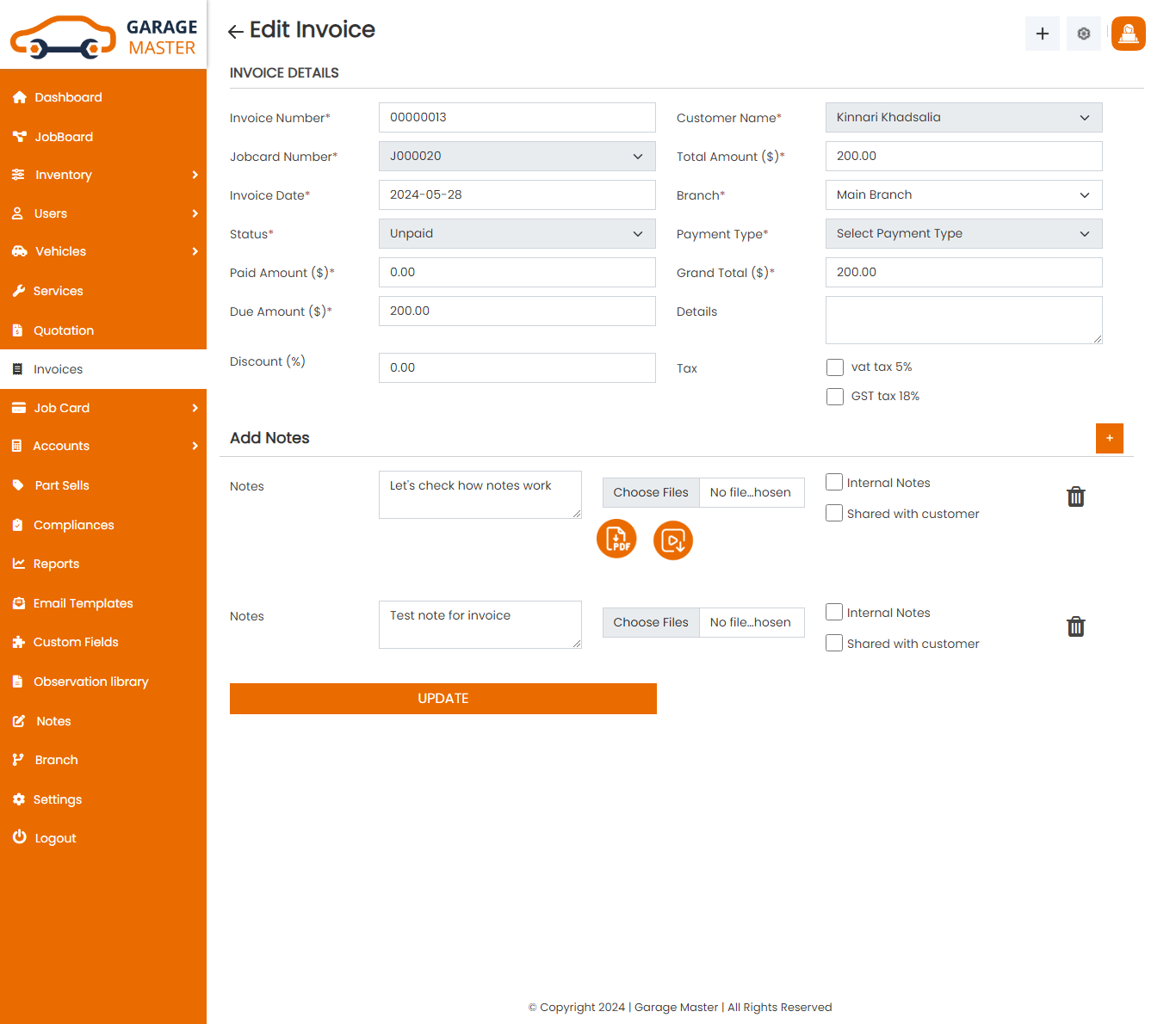
Task: Tick Internal Notes for the first note
Action: [833, 483]
